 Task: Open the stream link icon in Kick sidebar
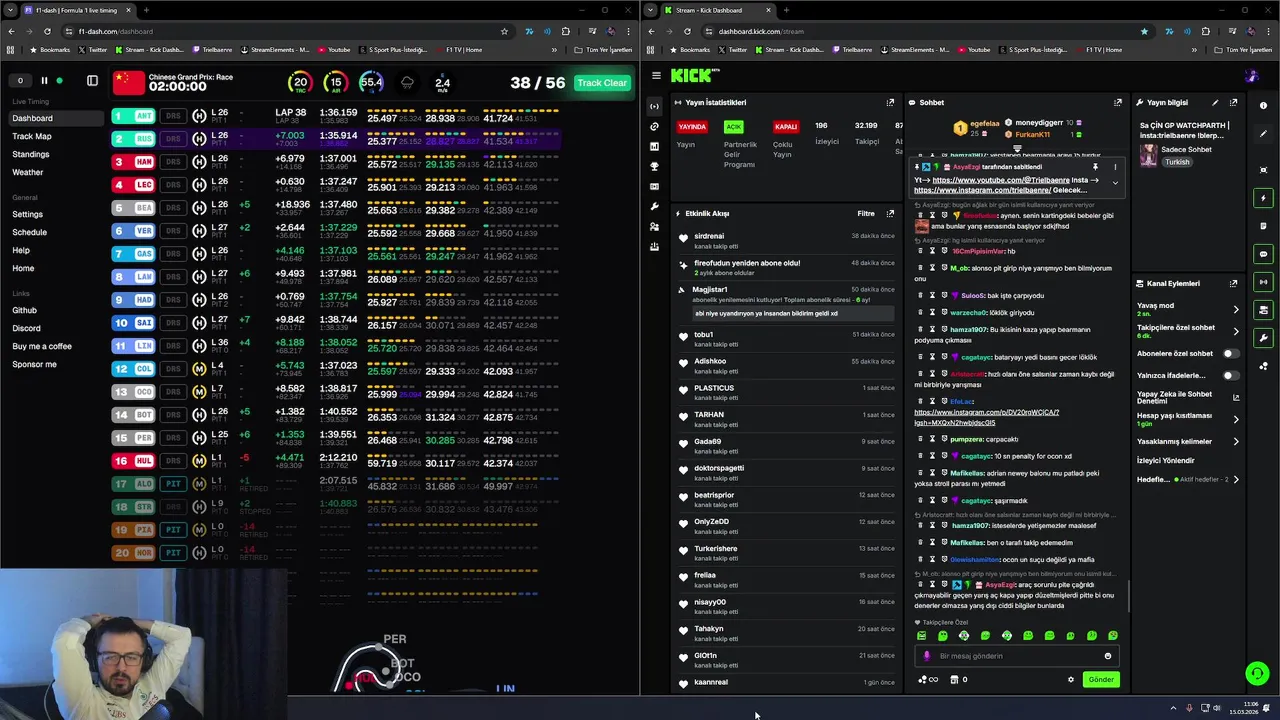(654, 126)
